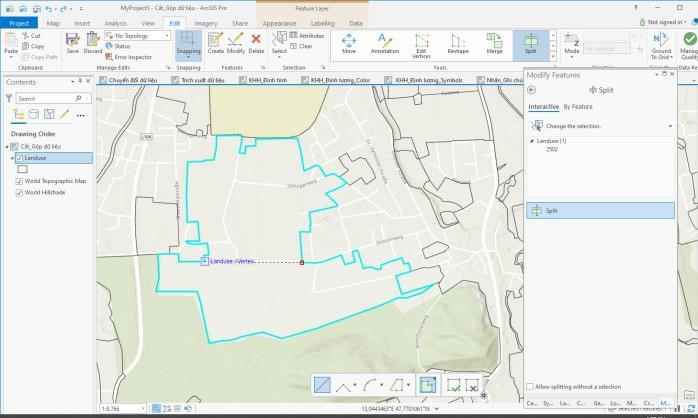The width and height of the screenshot is (698, 418).
Task: Click the Edit Vertices tool
Action: [421, 44]
